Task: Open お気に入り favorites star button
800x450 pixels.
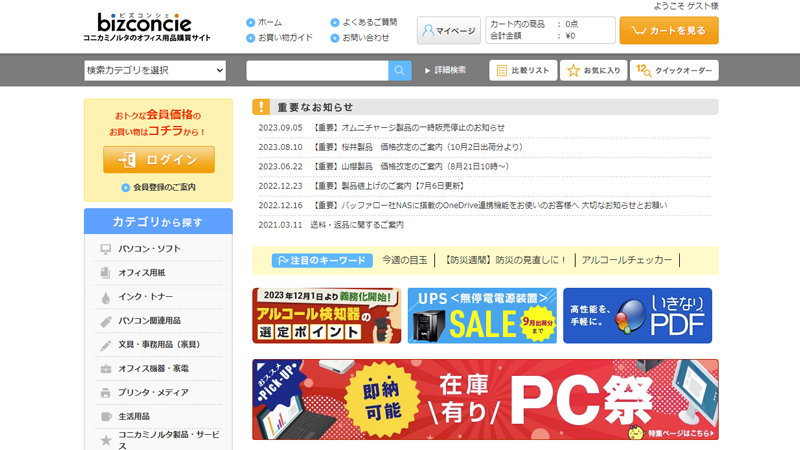Action: click(x=593, y=70)
